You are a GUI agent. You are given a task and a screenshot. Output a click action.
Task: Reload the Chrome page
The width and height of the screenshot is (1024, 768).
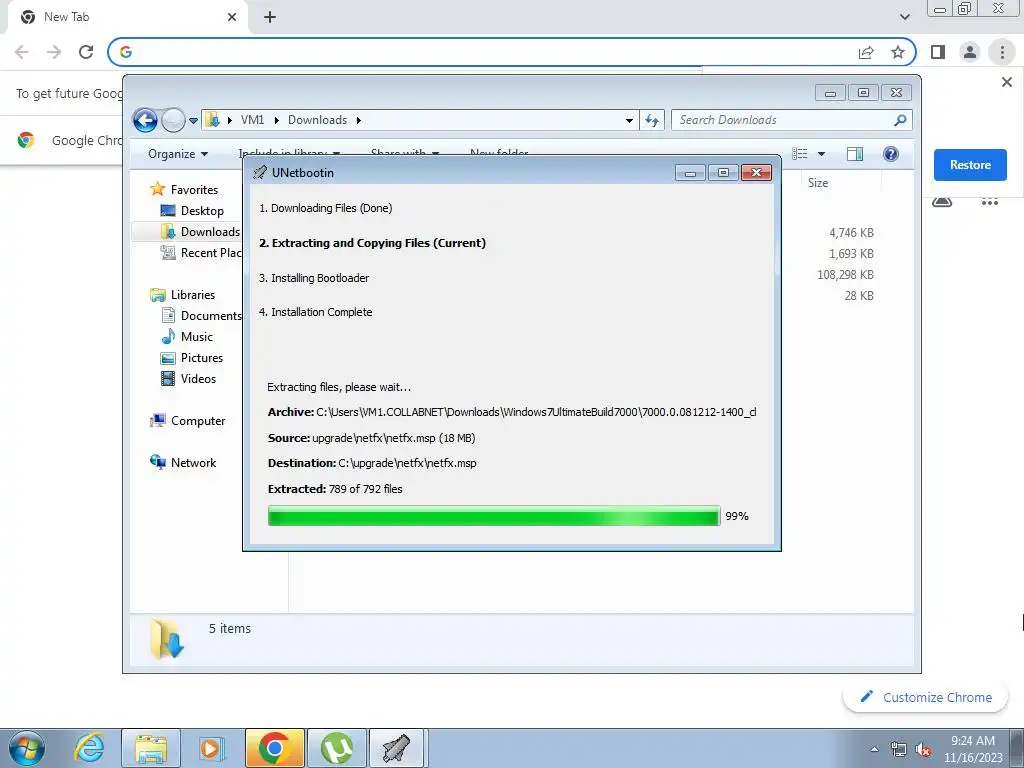pos(86,52)
